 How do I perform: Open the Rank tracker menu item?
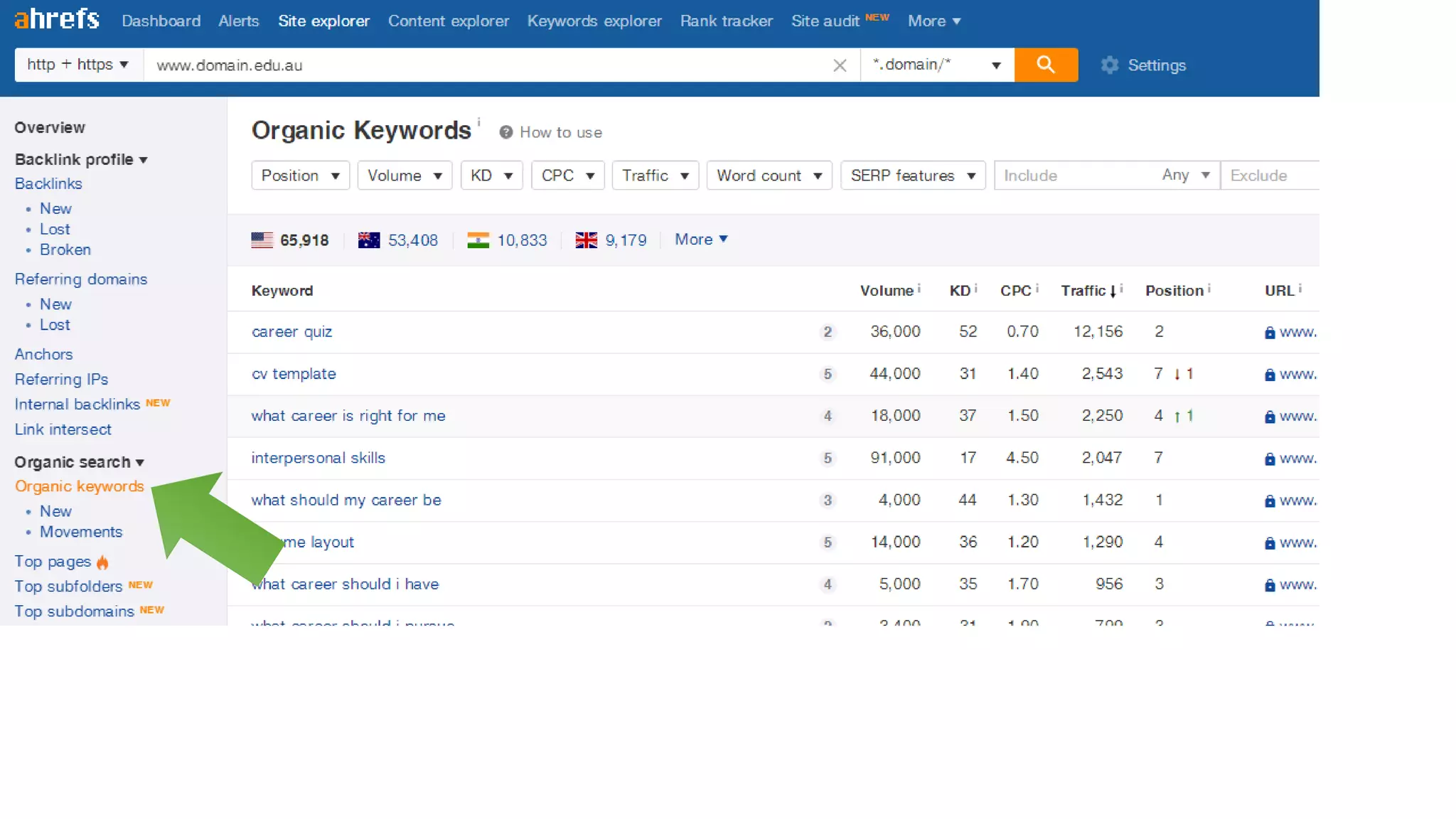726,21
